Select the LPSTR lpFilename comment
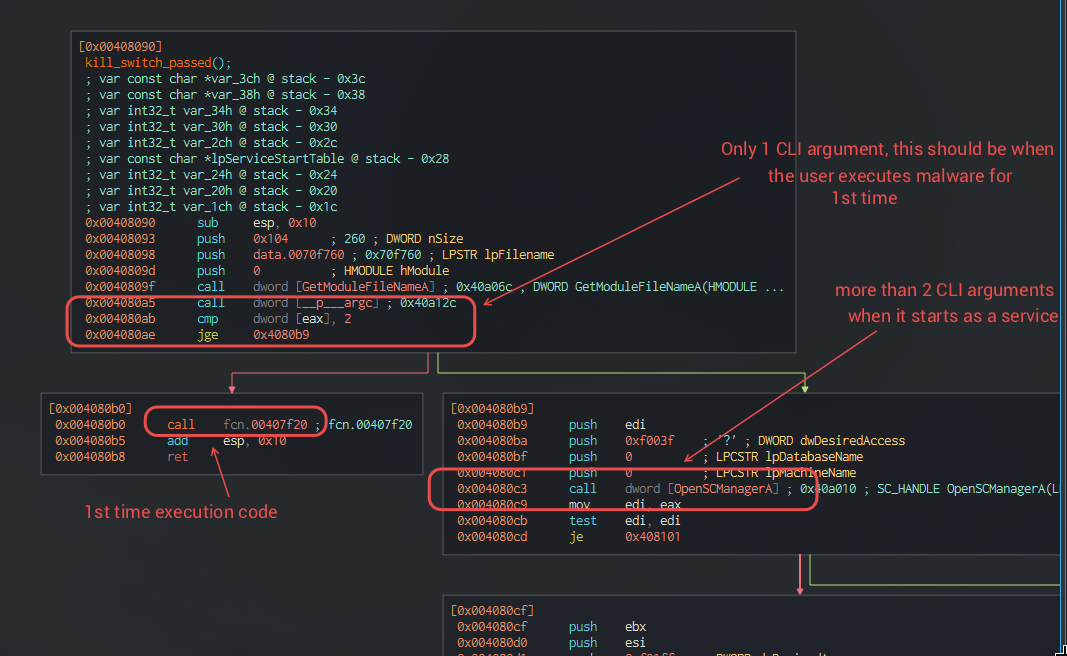This screenshot has height=656, width=1067. pyautogui.click(x=498, y=255)
